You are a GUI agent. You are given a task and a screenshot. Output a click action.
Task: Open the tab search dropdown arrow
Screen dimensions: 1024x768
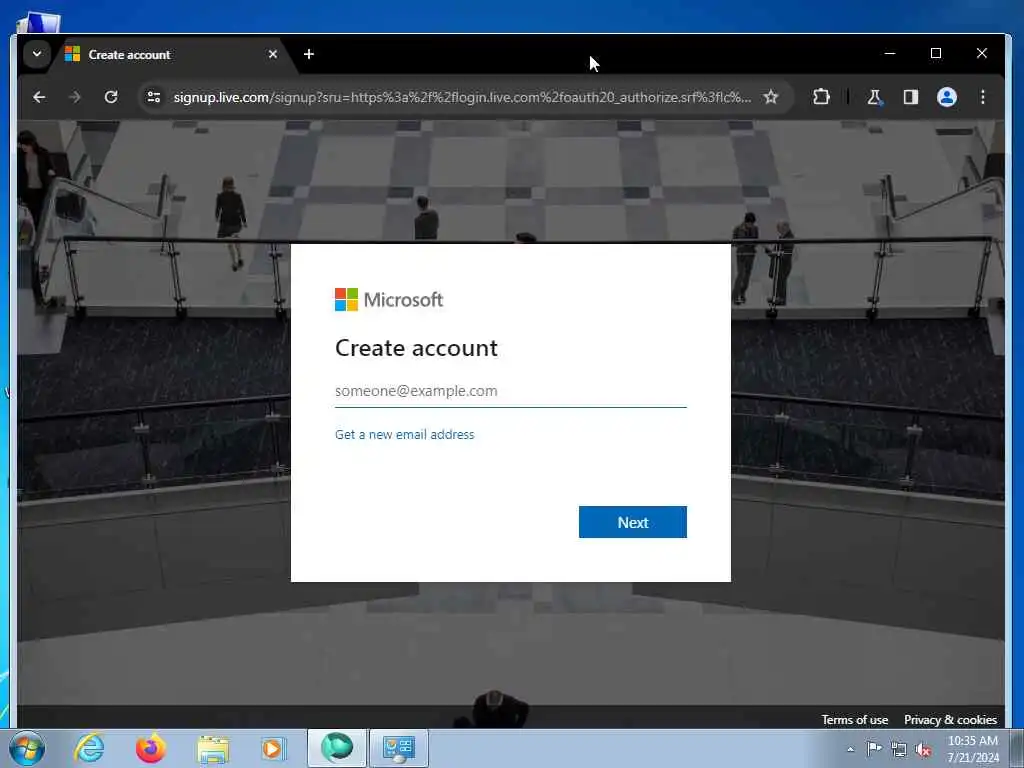pos(37,54)
